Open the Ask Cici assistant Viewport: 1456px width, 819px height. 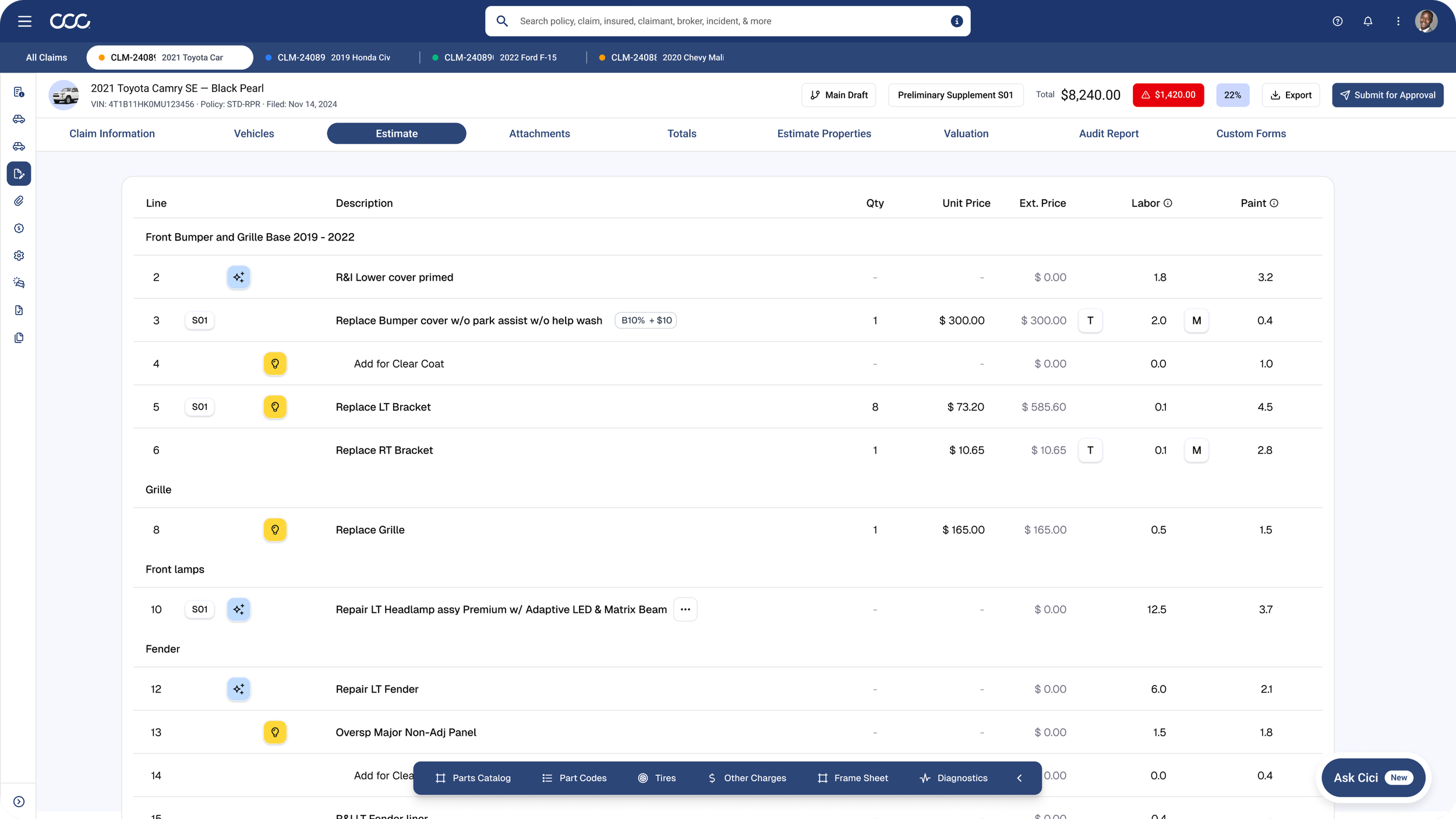1373,778
